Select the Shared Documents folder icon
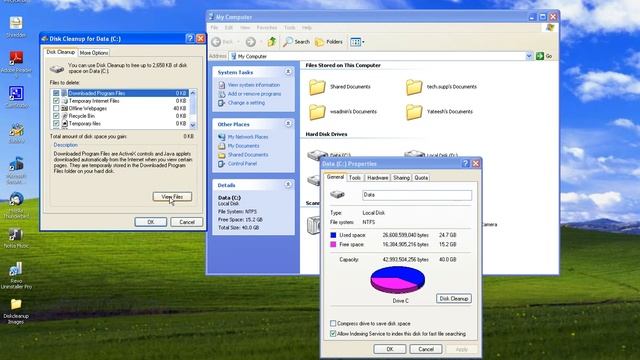Viewport: 640px width, 360px height. coord(317,87)
